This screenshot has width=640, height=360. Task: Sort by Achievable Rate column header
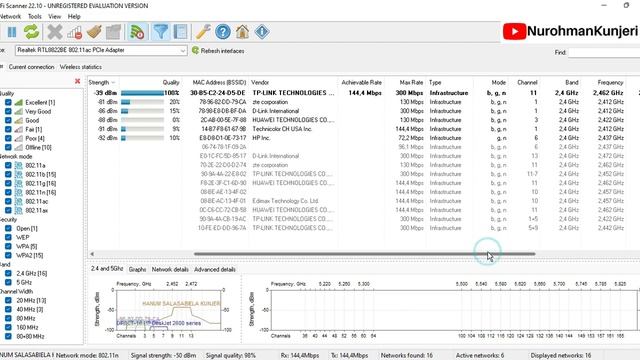[x=361, y=82]
